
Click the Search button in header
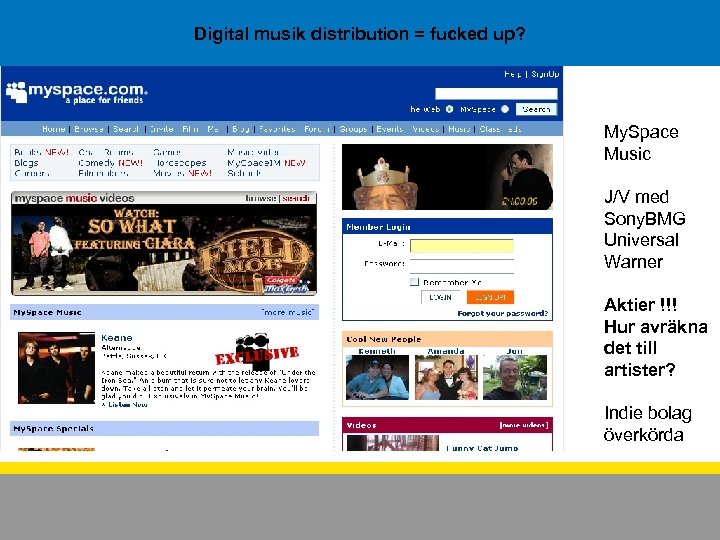536,109
